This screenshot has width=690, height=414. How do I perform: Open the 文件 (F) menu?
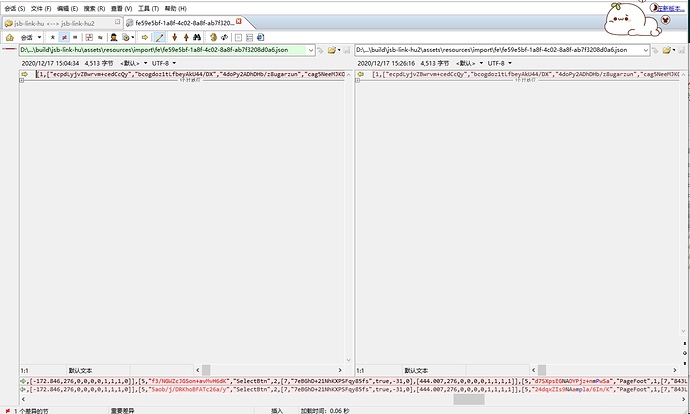click(x=41, y=8)
